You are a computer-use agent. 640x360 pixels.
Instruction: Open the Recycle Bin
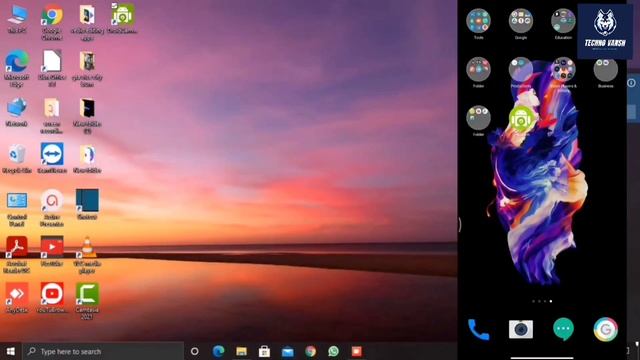coord(17,158)
